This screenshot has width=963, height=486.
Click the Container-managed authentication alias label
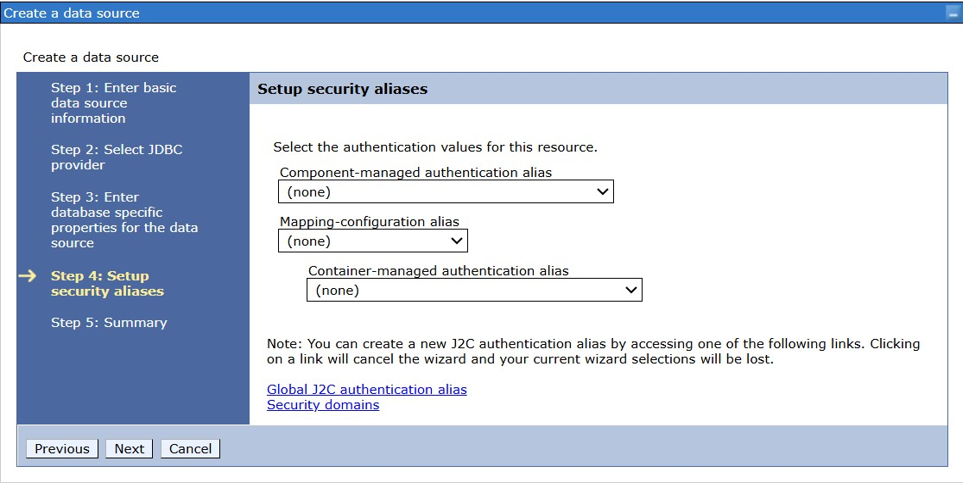pyautogui.click(x=438, y=271)
